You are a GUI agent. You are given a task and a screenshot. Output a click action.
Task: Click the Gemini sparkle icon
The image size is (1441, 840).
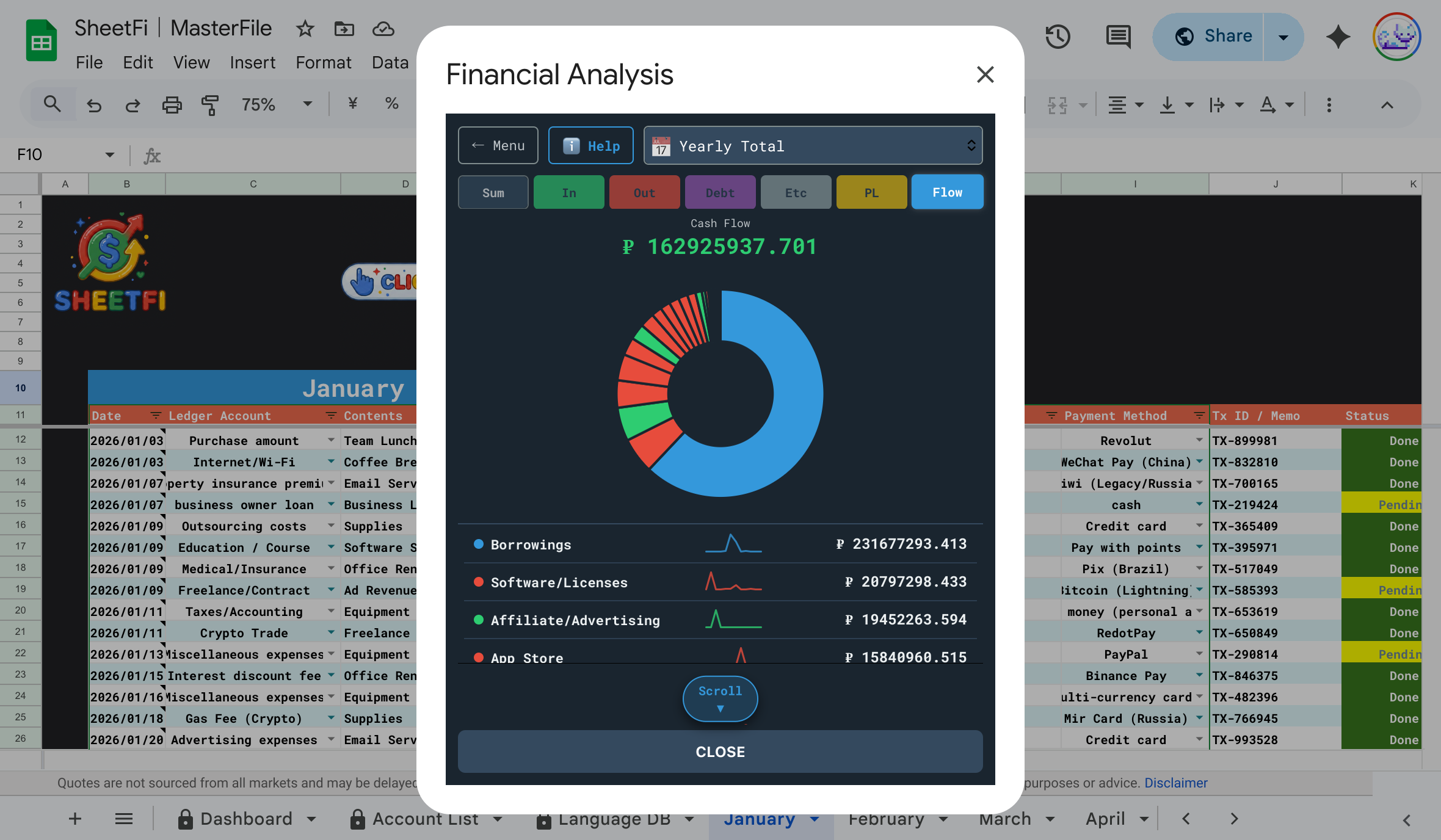[x=1338, y=37]
